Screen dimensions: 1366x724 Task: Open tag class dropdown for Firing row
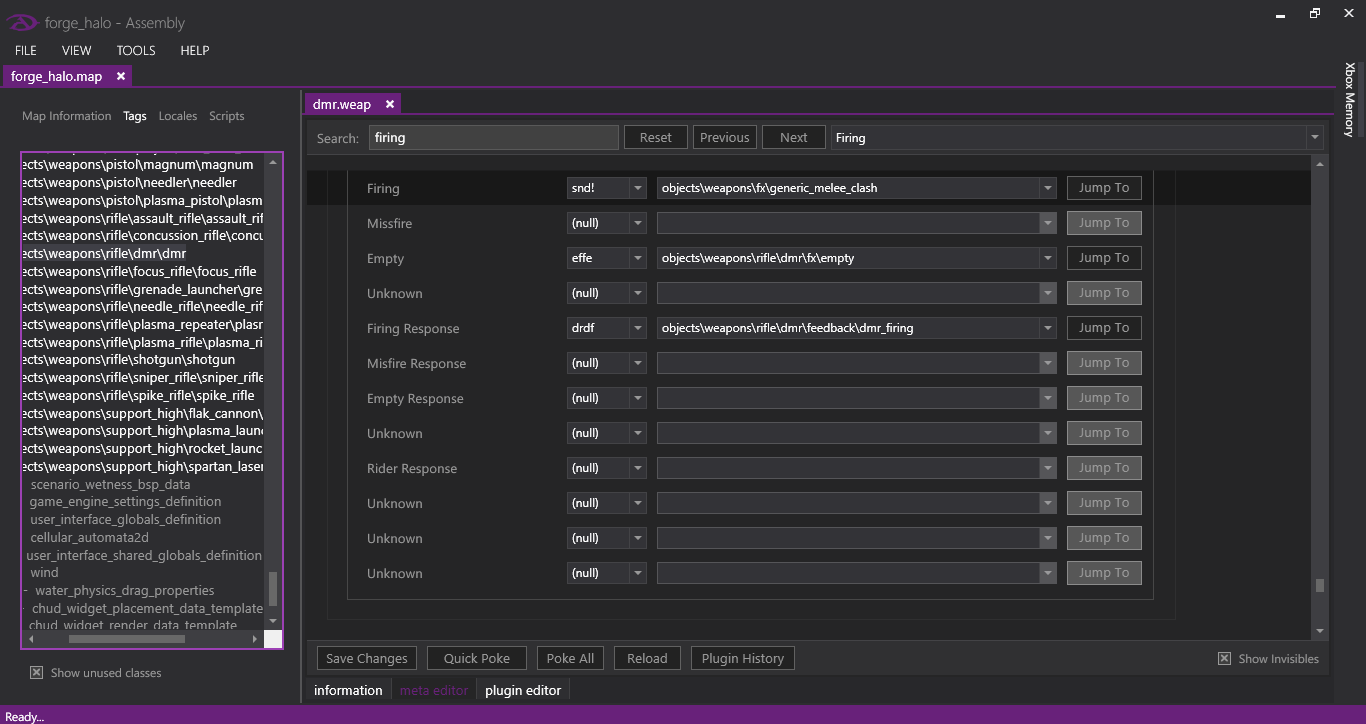click(x=637, y=188)
